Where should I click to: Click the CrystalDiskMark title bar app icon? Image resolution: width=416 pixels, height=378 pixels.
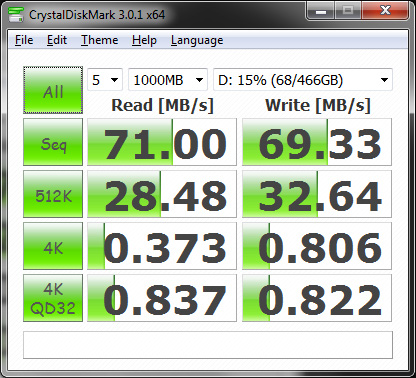[x=16, y=14]
